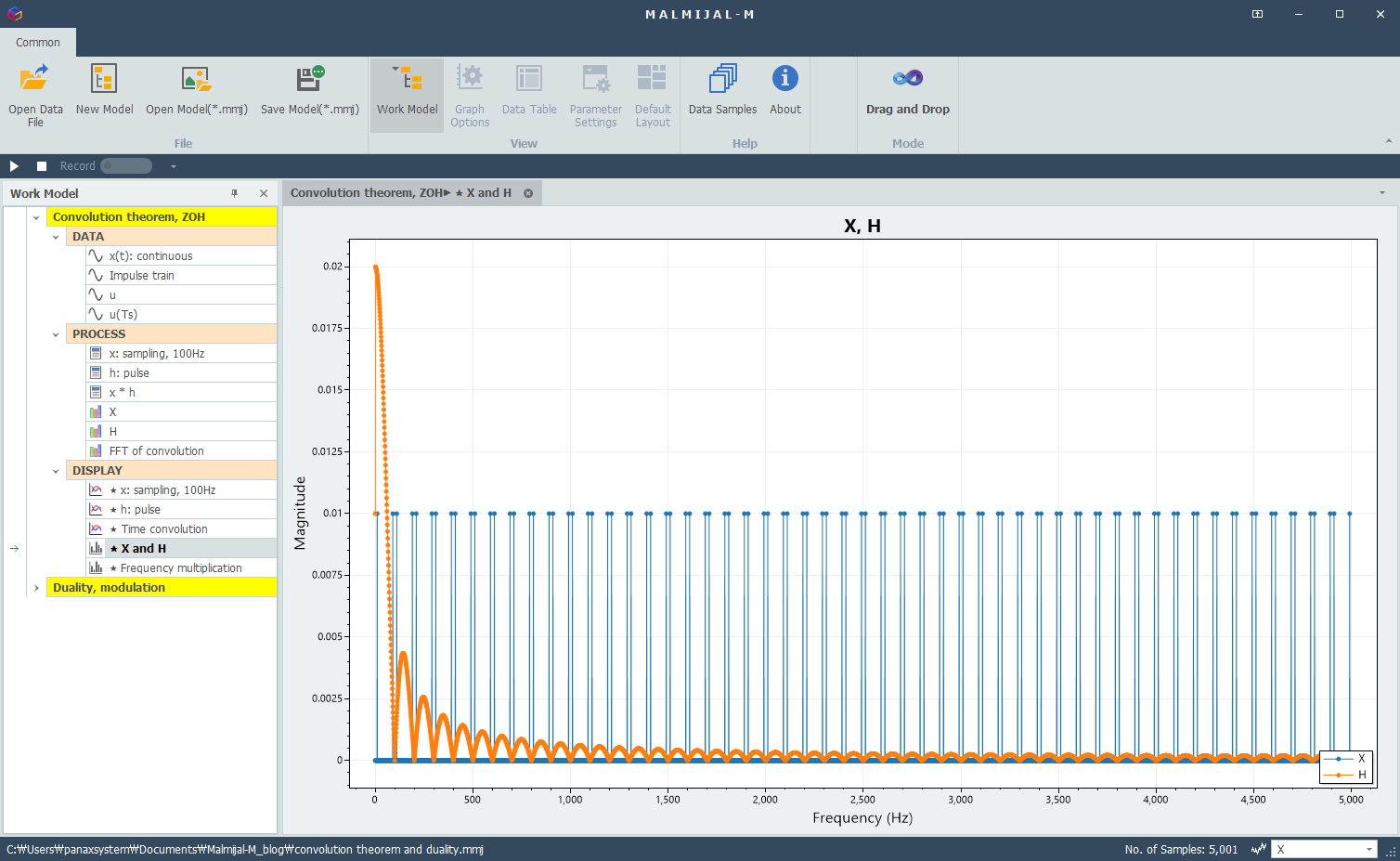Select the u(Ts) data item
The image size is (1400, 861).
click(181, 314)
